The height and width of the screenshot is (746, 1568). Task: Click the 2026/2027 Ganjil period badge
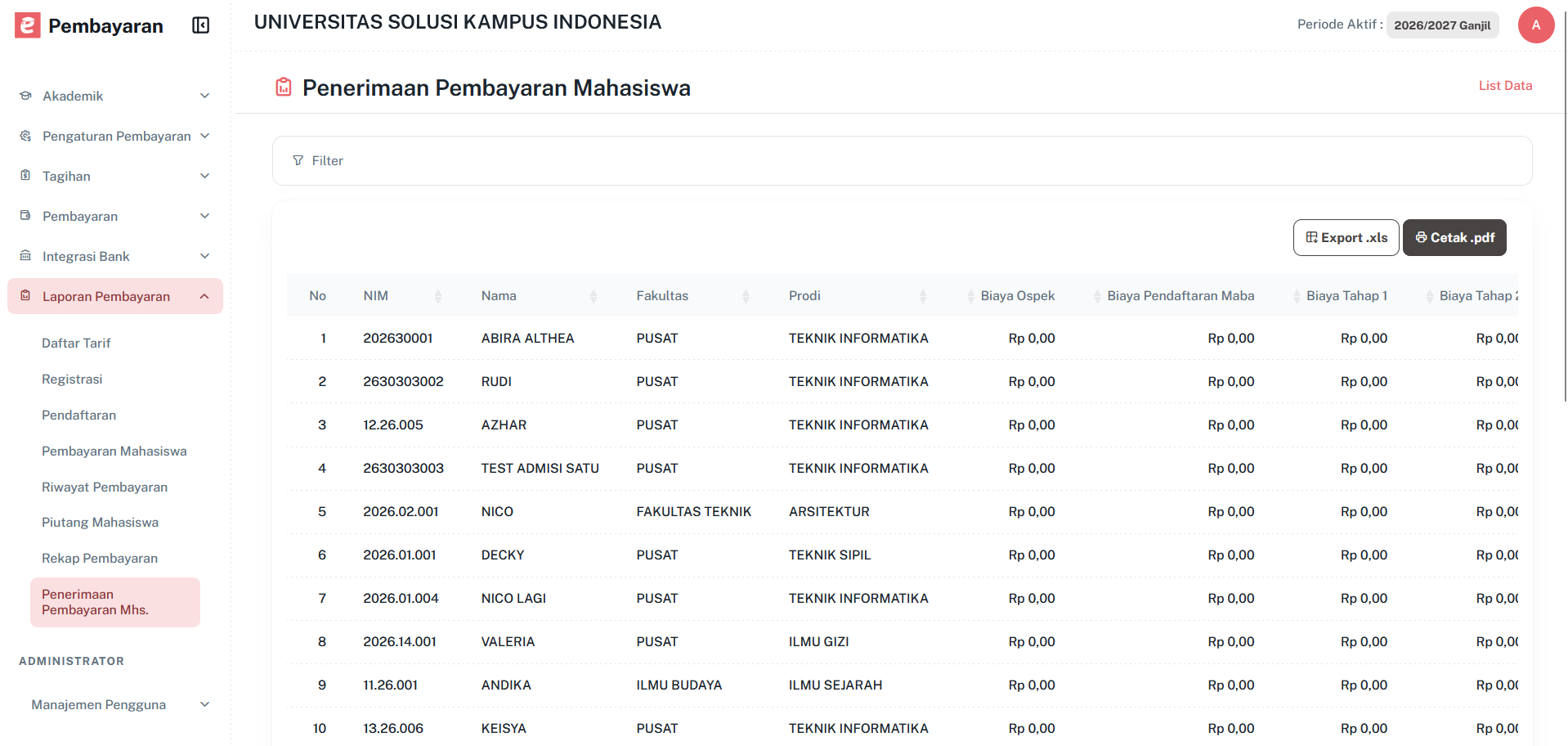[x=1441, y=25]
